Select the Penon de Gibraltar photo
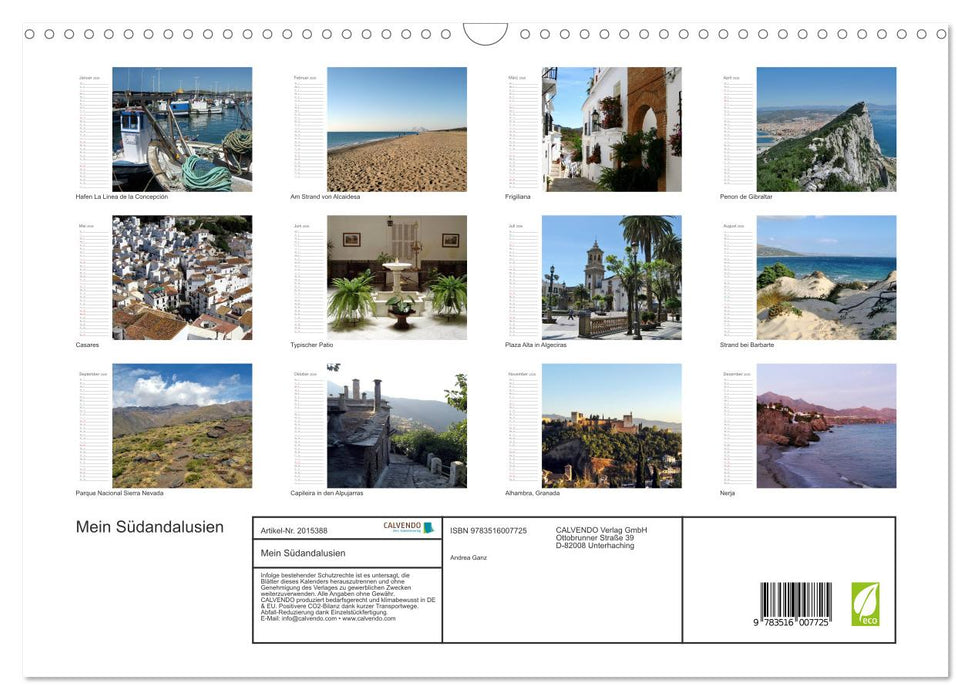The height and width of the screenshot is (700, 971). (826, 129)
